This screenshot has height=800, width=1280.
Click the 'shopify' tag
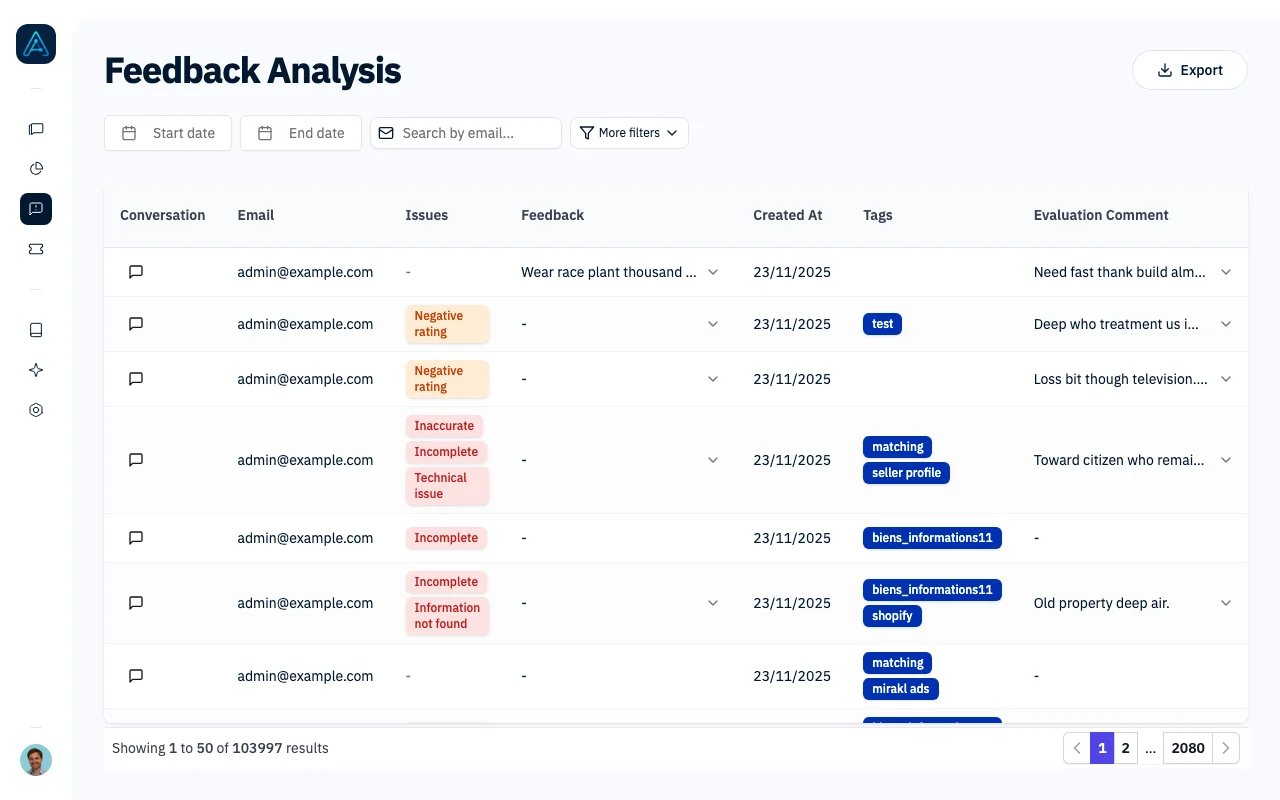point(892,616)
